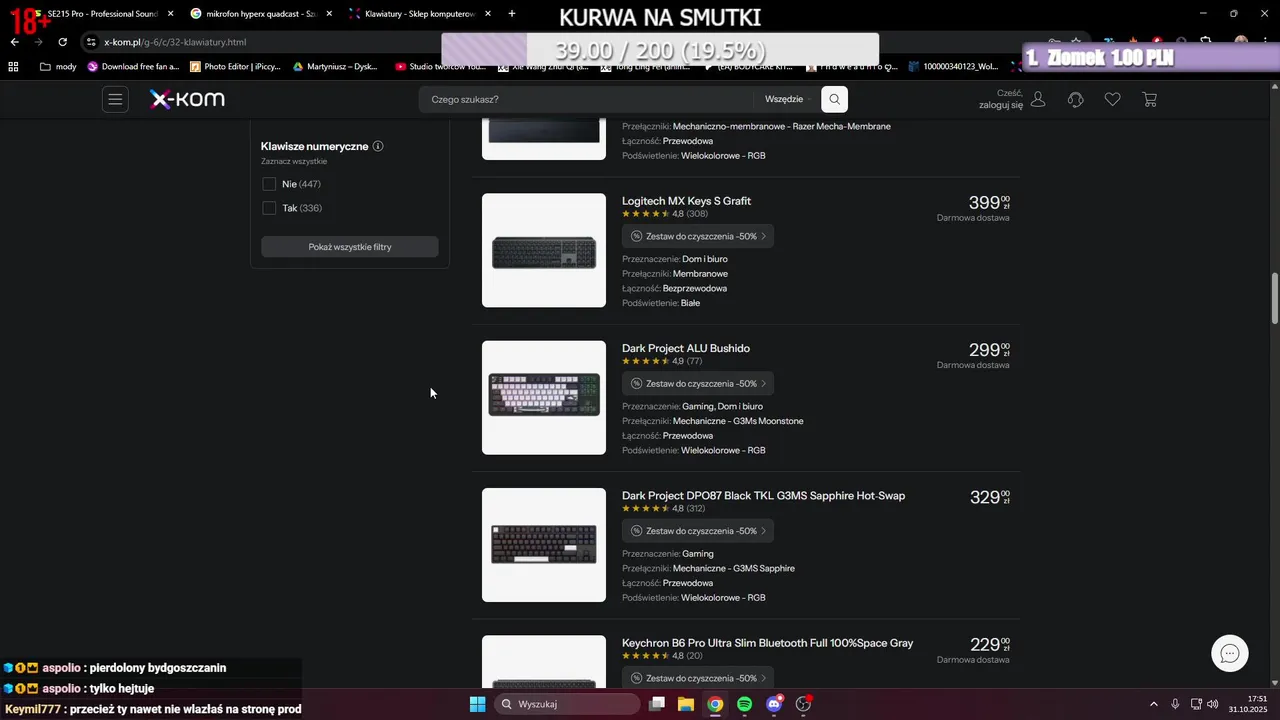The height and width of the screenshot is (720, 1280).
Task: Check the Nie (447) checkbox
Action: point(269,184)
